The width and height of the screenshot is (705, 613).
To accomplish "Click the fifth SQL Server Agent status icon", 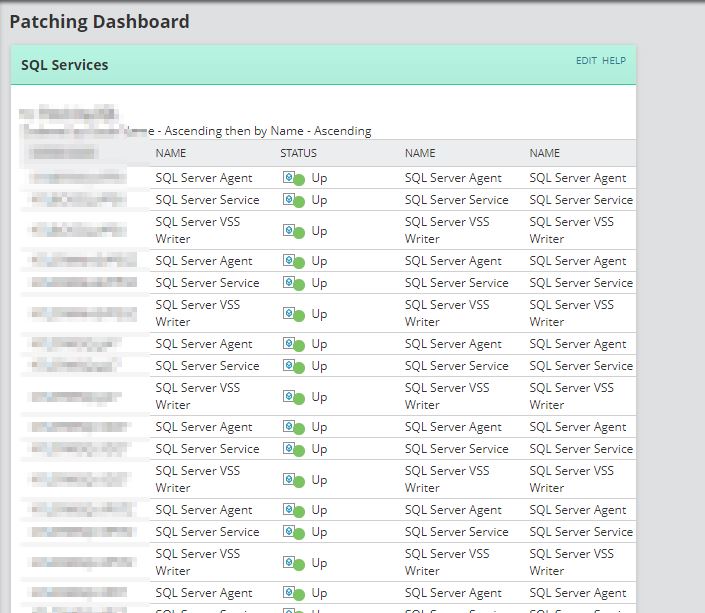I will (294, 510).
